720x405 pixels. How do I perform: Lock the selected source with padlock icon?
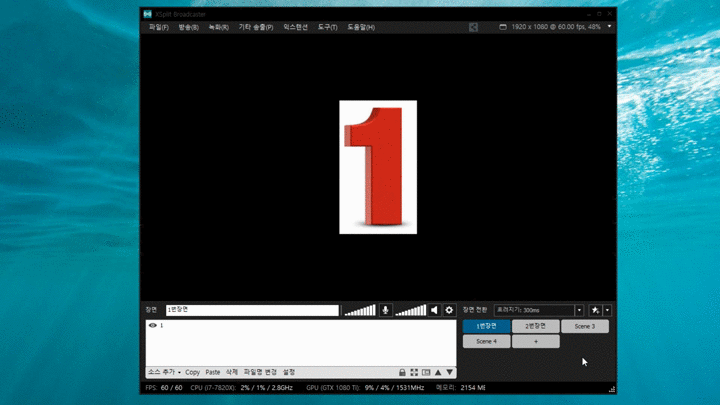pos(402,372)
